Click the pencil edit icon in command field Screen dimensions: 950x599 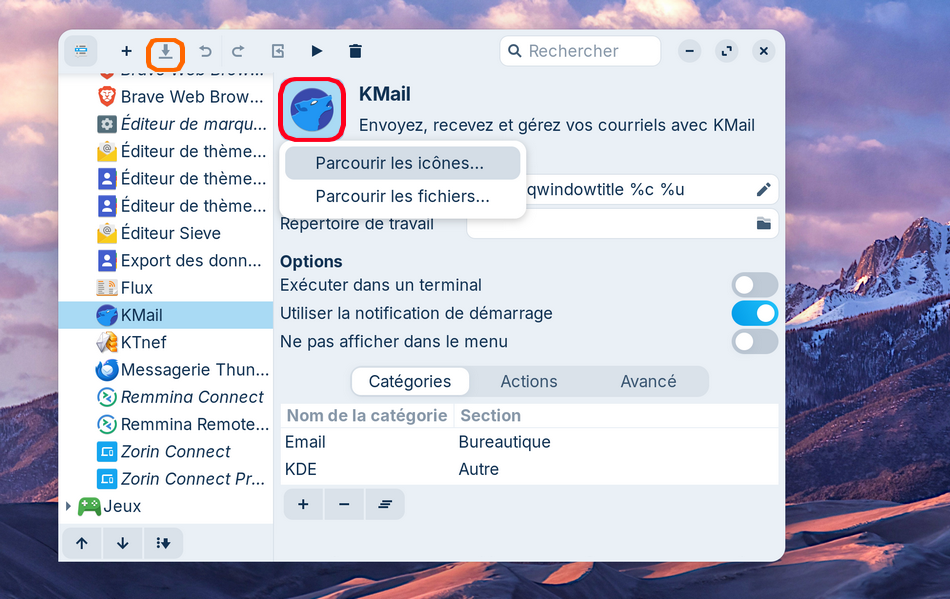pyautogui.click(x=763, y=190)
